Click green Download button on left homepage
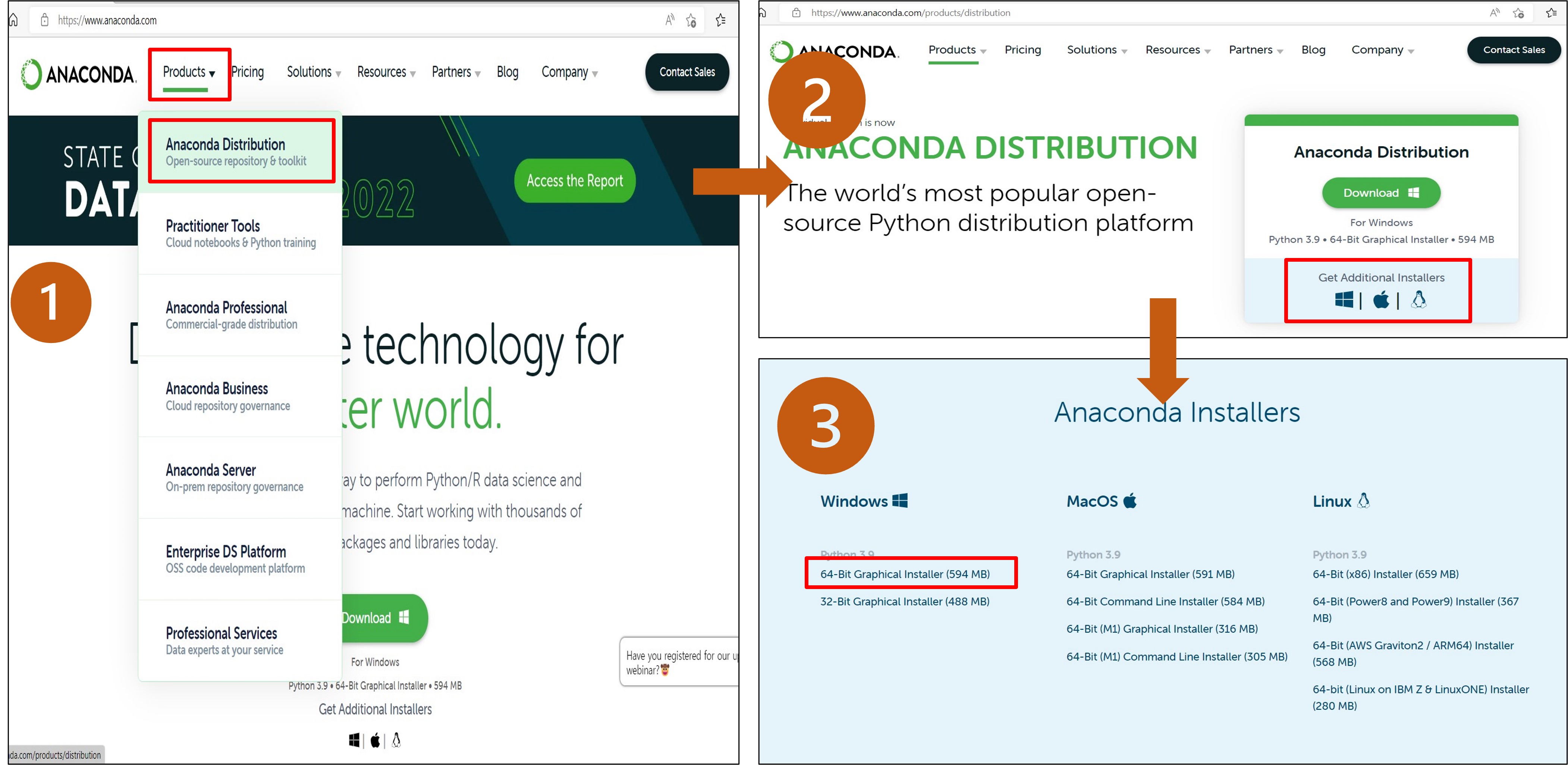The height and width of the screenshot is (765, 1568). click(384, 618)
